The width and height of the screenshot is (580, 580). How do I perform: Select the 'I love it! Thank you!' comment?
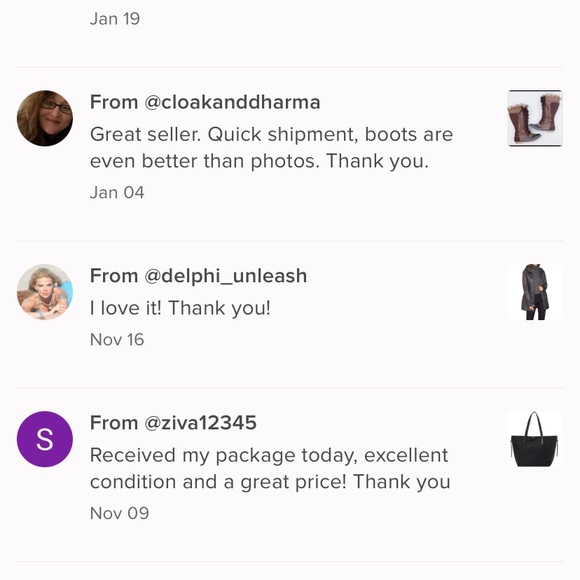point(180,308)
